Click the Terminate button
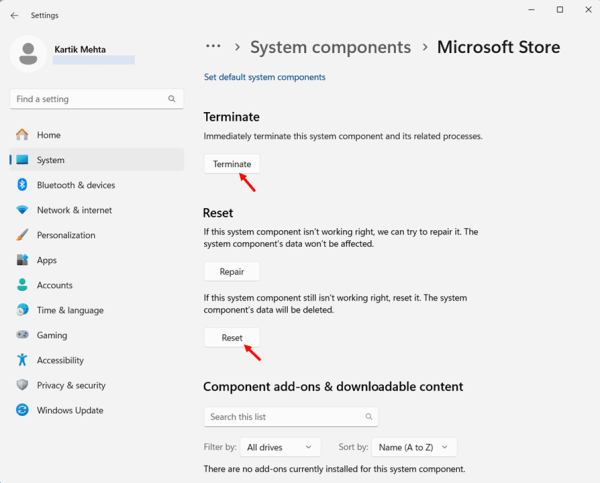Screen dimensions: 600x483 [x=232, y=164]
